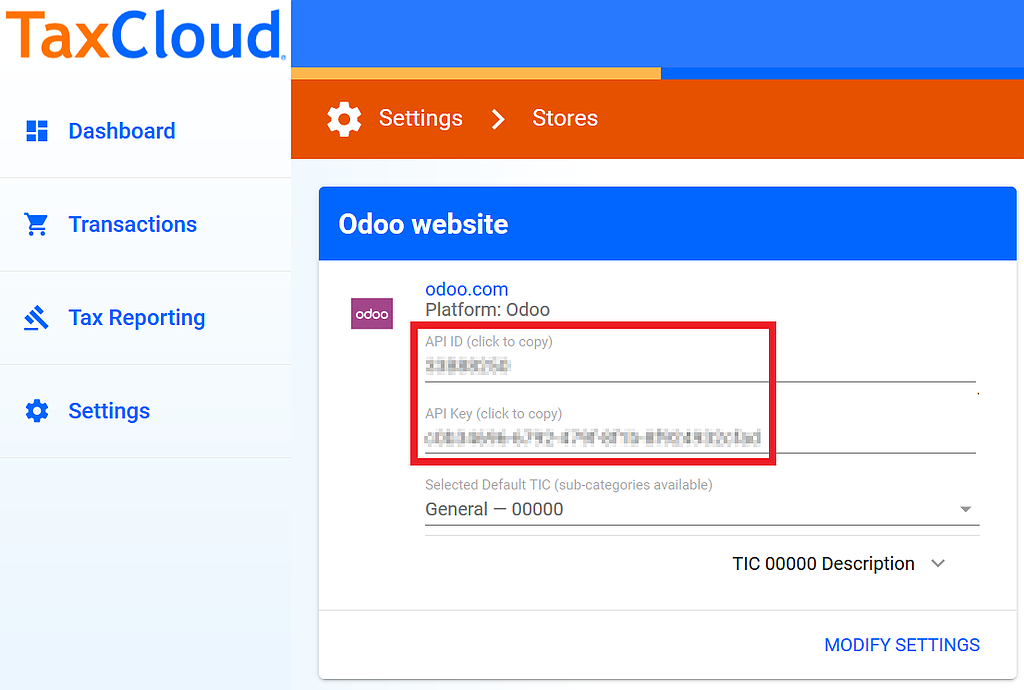
Task: Select Settings in the left sidebar
Action: point(109,411)
